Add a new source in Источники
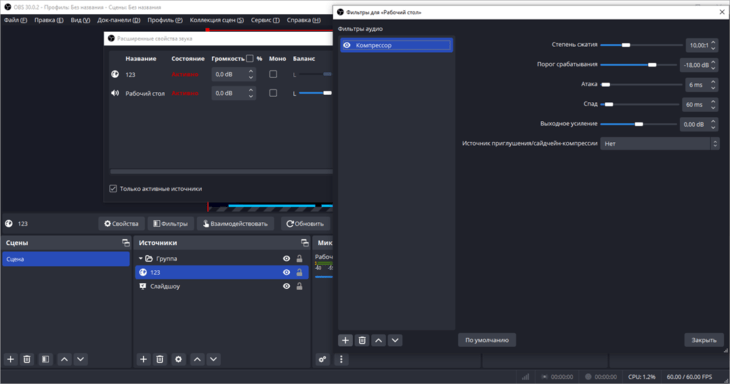This screenshot has width=730, height=384. point(143,359)
